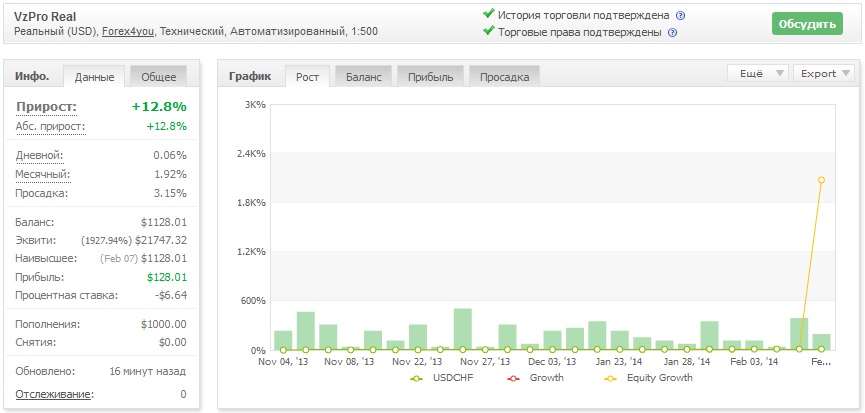Click the Dec 03, '13 axis label
The height and width of the screenshot is (413, 865).
[x=552, y=362]
